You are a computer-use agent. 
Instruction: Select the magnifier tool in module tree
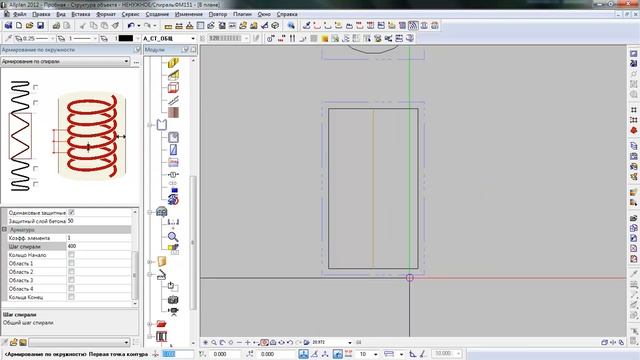coord(173,237)
